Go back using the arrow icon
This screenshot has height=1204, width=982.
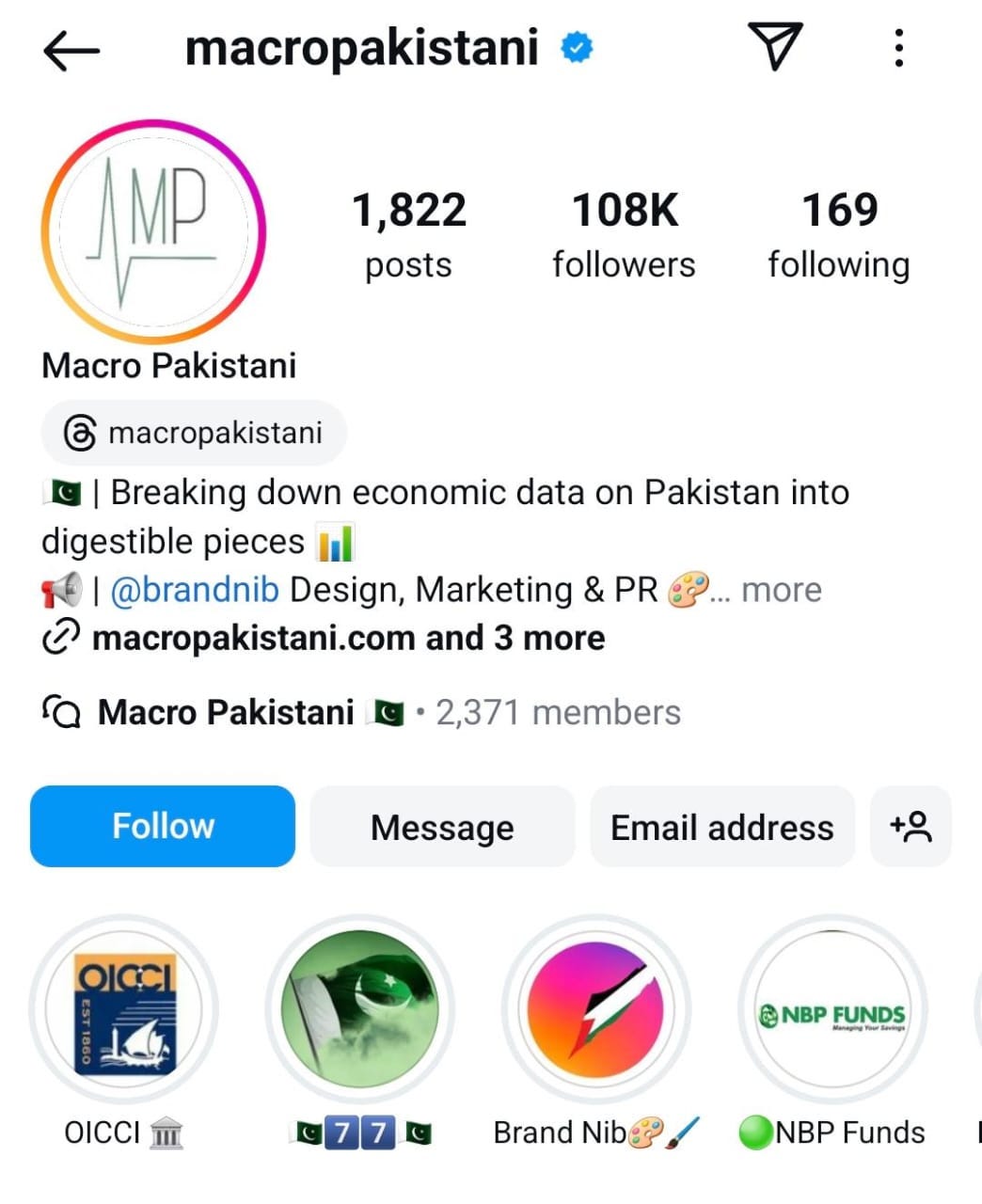[71, 49]
